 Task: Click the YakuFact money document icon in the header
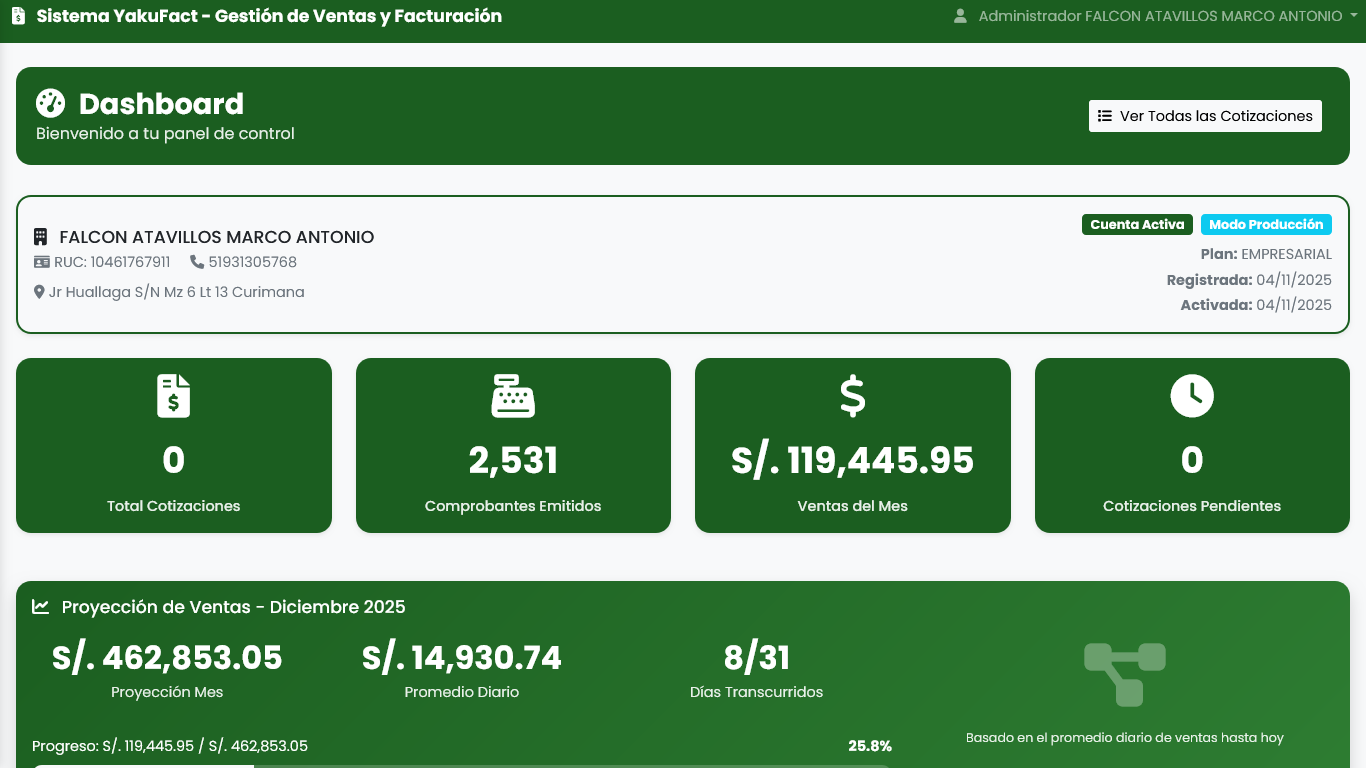tap(16, 15)
